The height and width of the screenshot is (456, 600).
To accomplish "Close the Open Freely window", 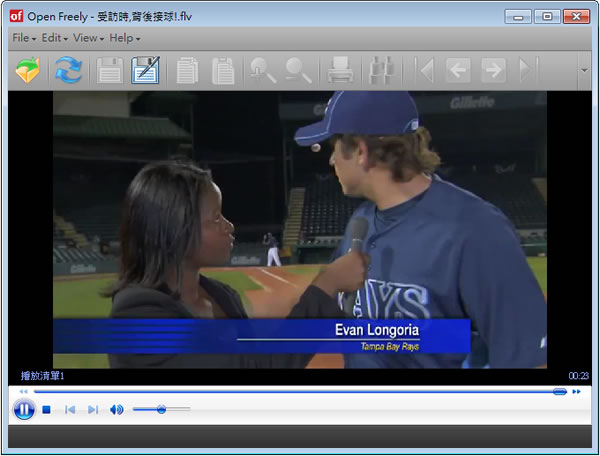I will (576, 16).
